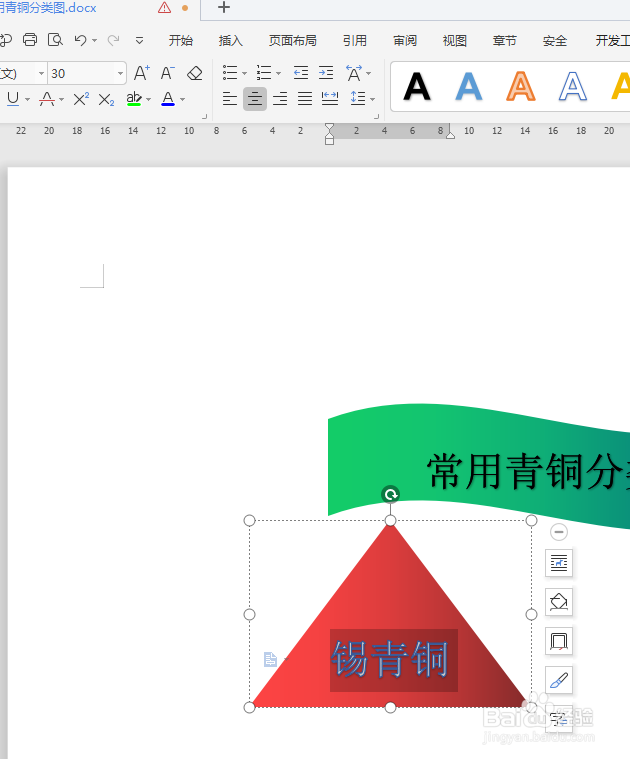Image resolution: width=630 pixels, height=759 pixels.
Task: Open the 安全 tab
Action: coord(555,41)
